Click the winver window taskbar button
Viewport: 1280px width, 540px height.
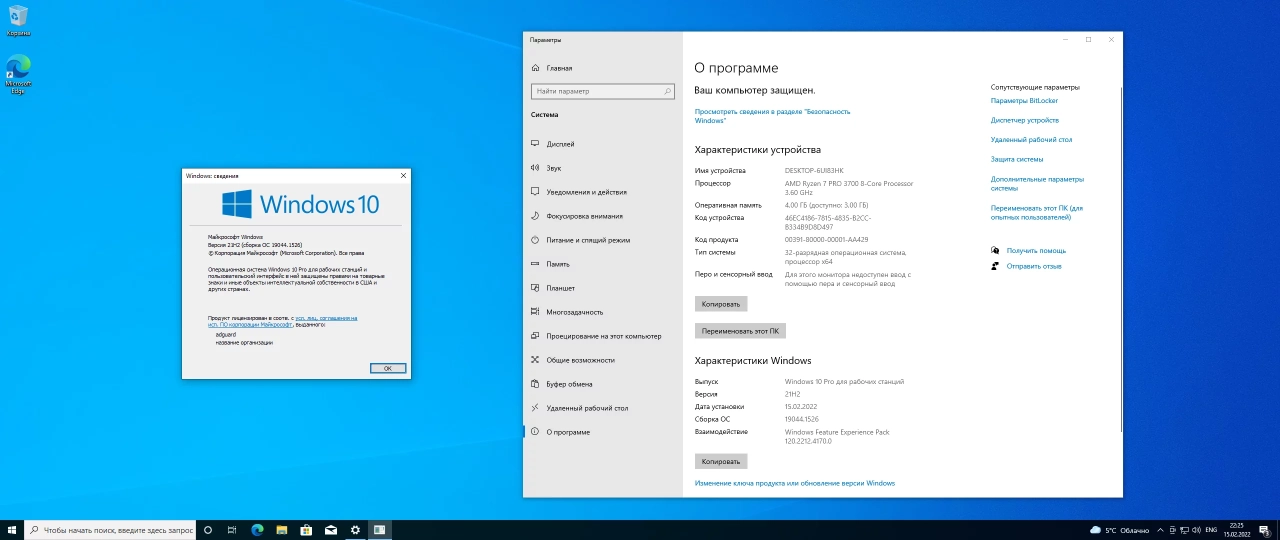point(380,530)
